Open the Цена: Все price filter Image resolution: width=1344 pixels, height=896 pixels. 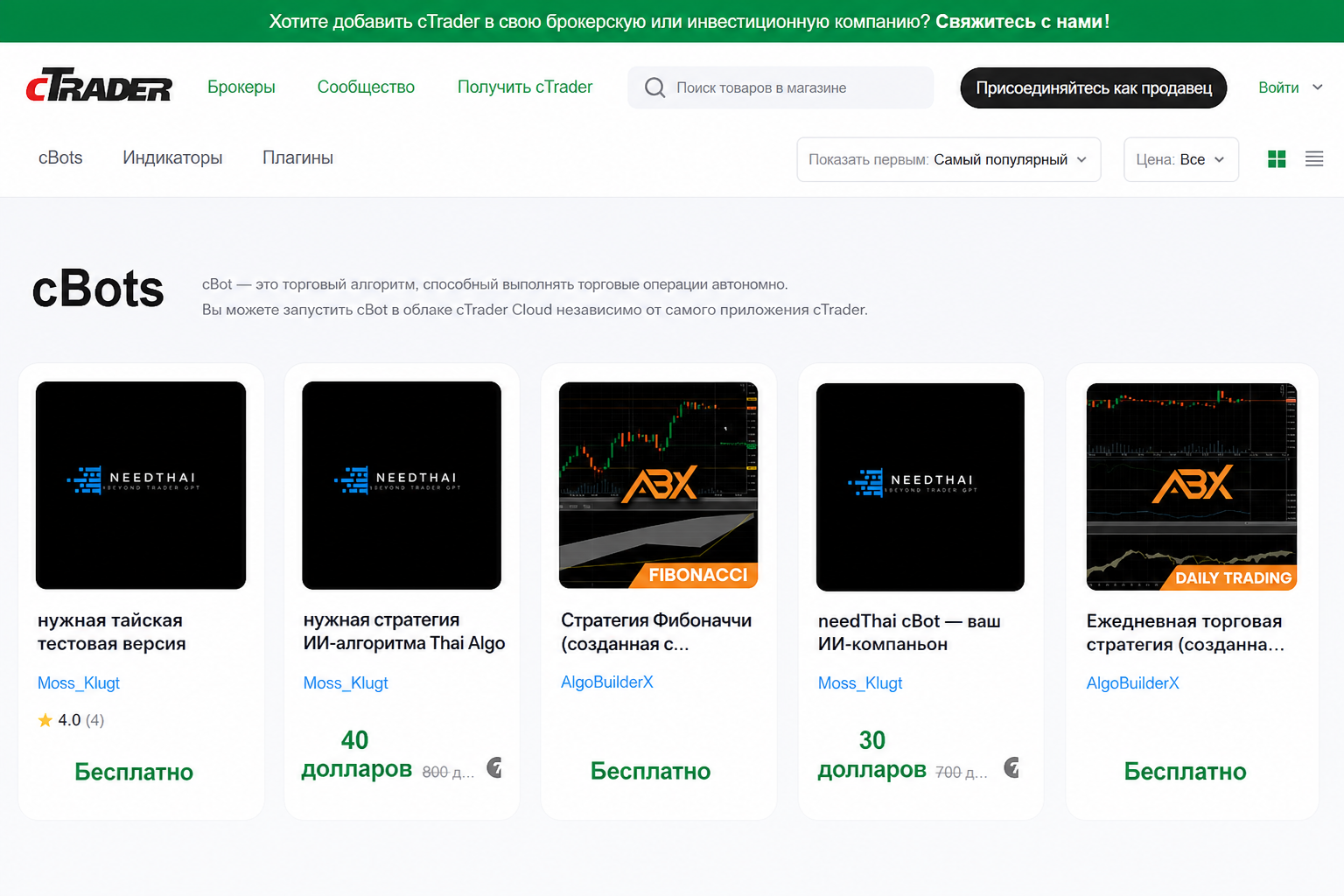pyautogui.click(x=1180, y=159)
